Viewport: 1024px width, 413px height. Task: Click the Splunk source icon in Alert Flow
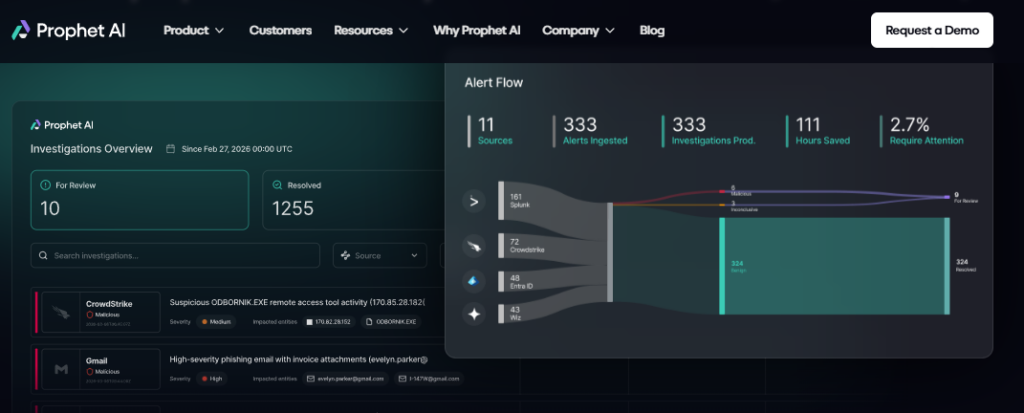click(474, 201)
